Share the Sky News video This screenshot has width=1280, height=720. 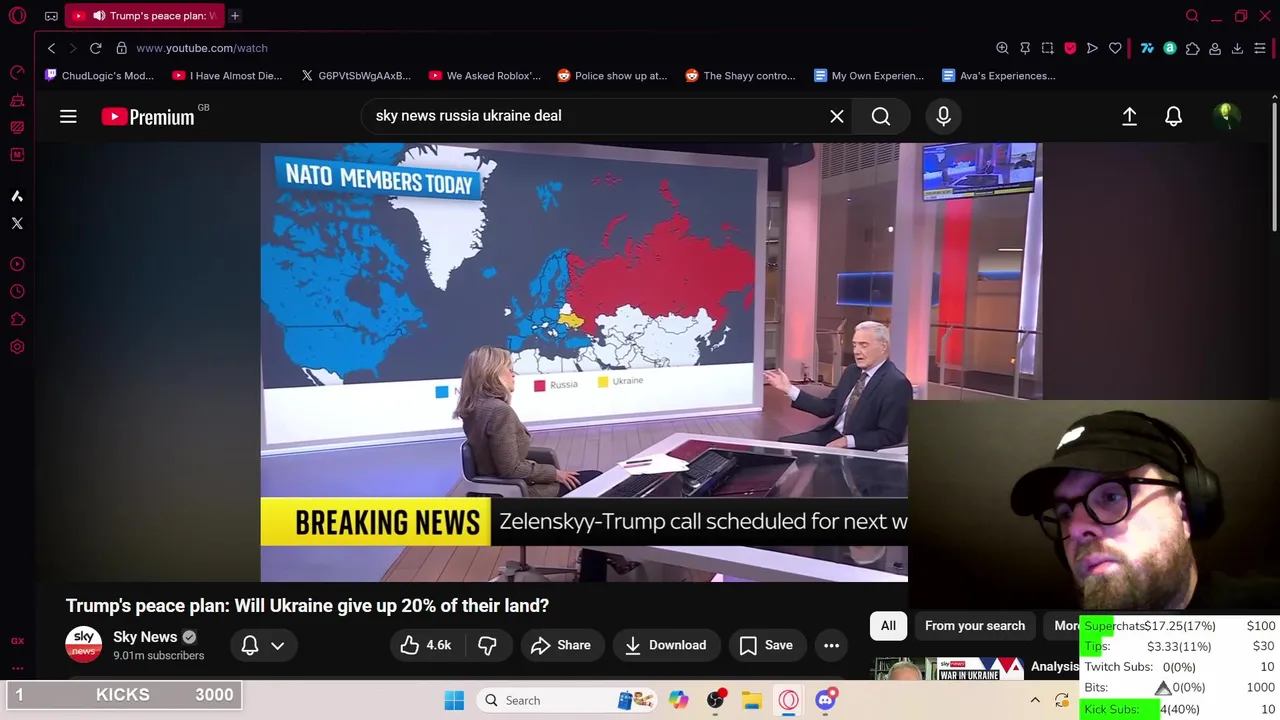click(561, 645)
